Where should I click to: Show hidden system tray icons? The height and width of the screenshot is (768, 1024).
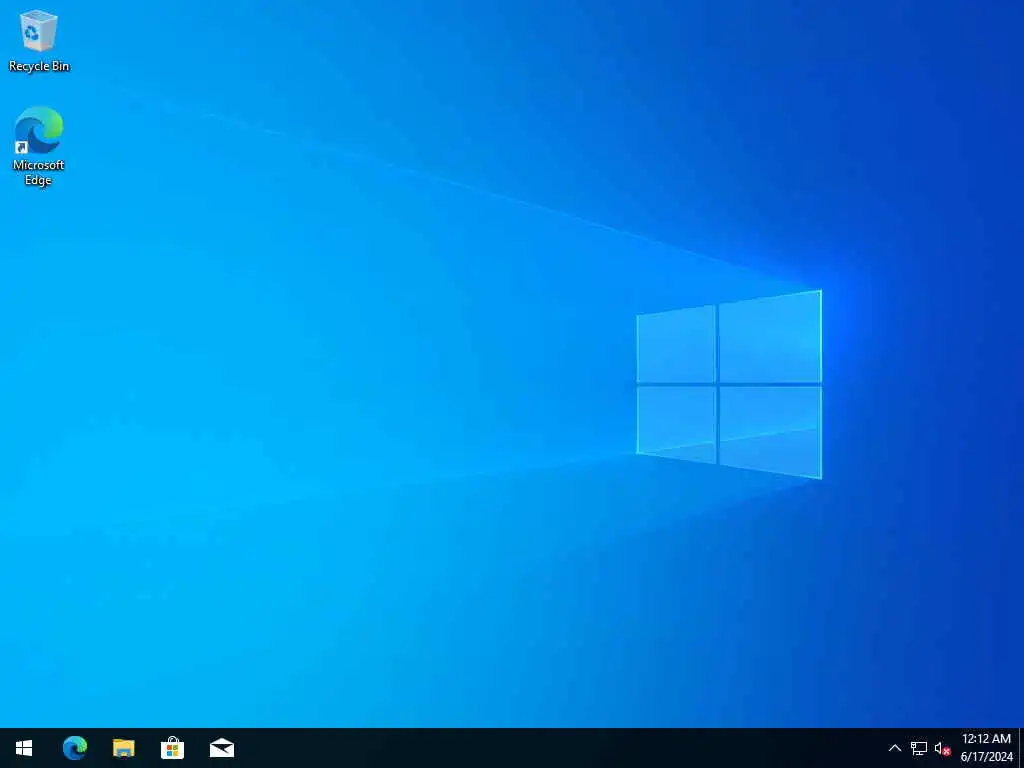click(x=895, y=748)
